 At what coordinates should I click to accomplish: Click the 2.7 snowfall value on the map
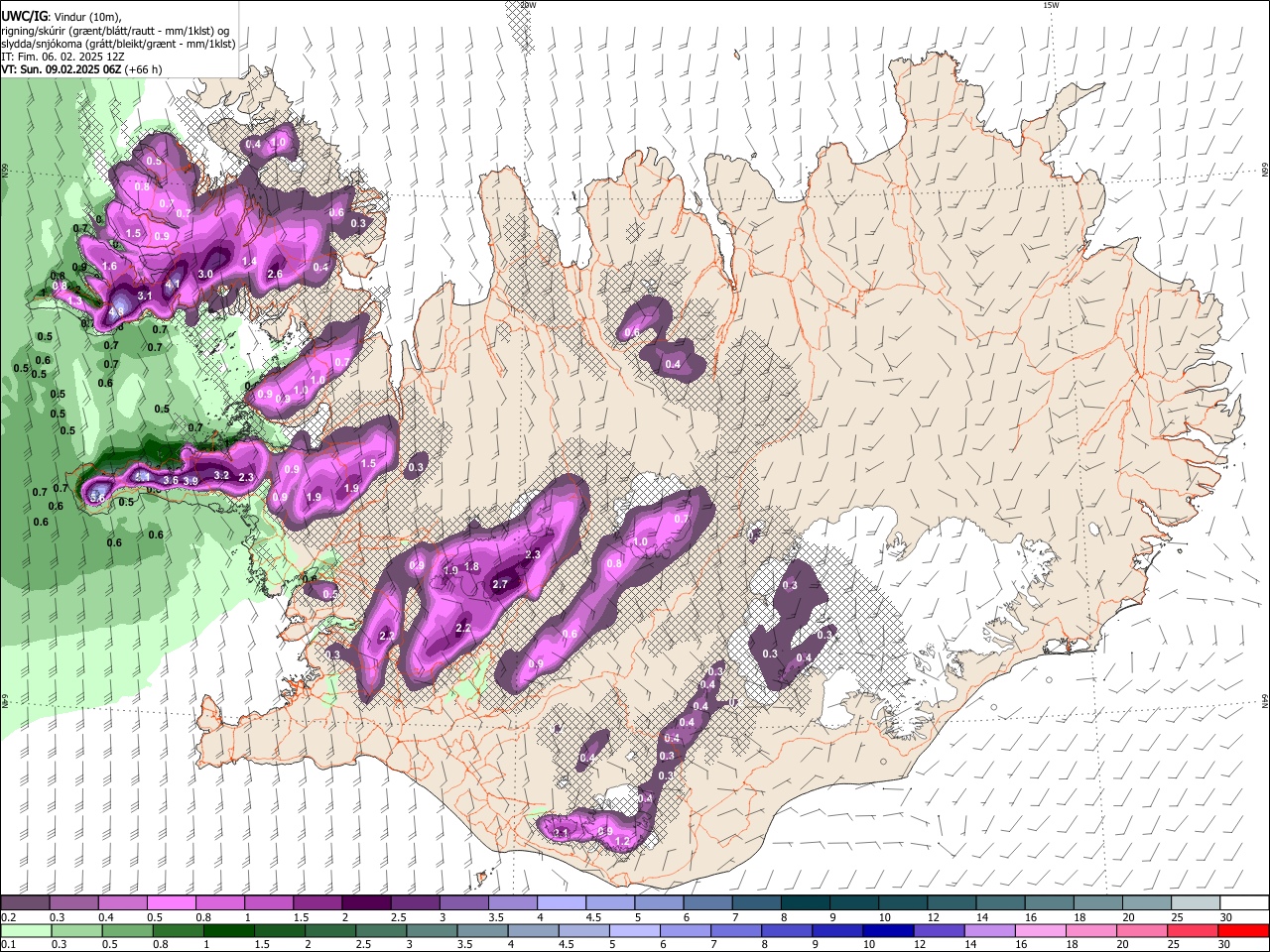(500, 585)
